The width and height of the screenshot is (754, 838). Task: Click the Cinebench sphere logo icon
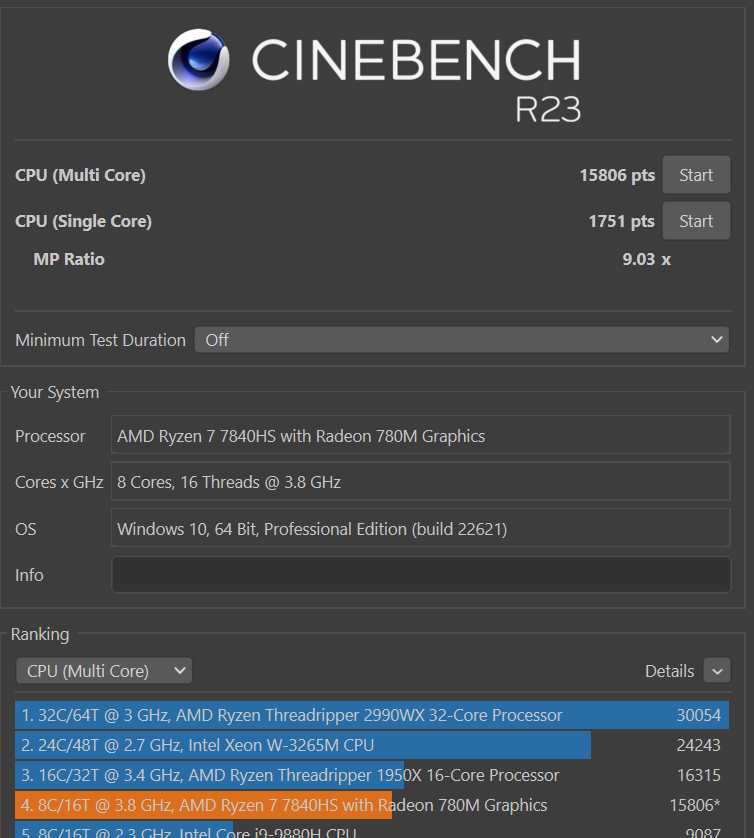(x=199, y=59)
